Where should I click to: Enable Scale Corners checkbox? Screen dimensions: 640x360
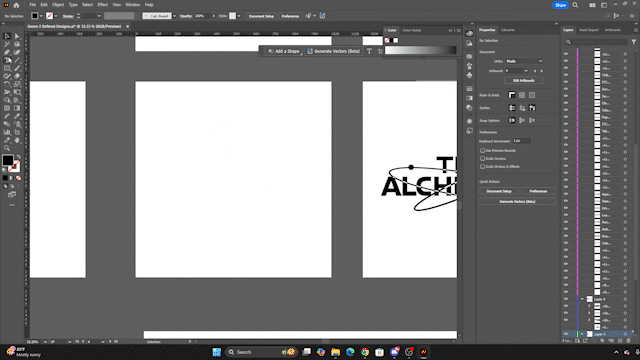[x=482, y=158]
